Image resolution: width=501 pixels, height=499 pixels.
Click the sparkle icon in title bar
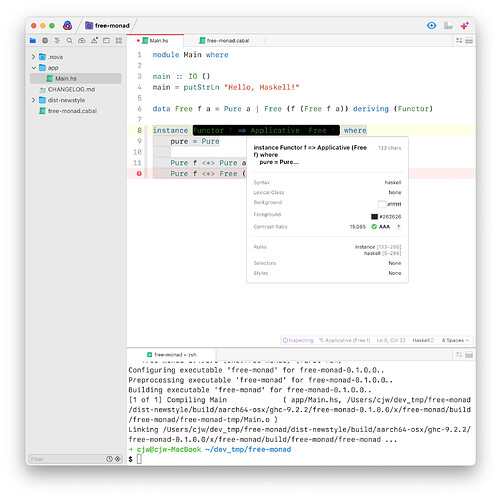point(465,25)
